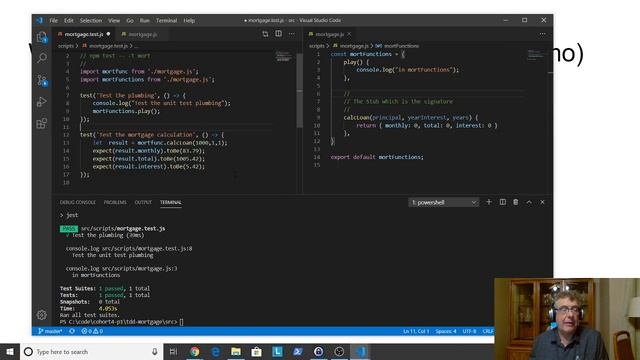Image resolution: width=640 pixels, height=360 pixels.
Task: Open the Explorer view in activity bar
Action: (x=42, y=37)
